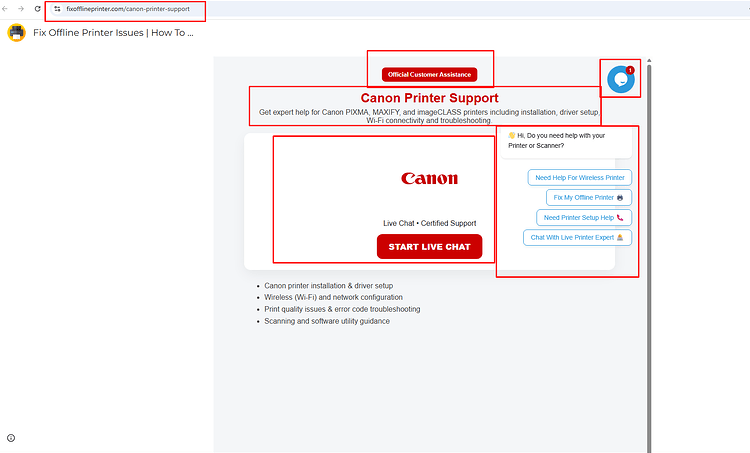Viewport: 750px width, 453px height.
Task: Reload the page with refresh icon
Action: click(x=37, y=9)
